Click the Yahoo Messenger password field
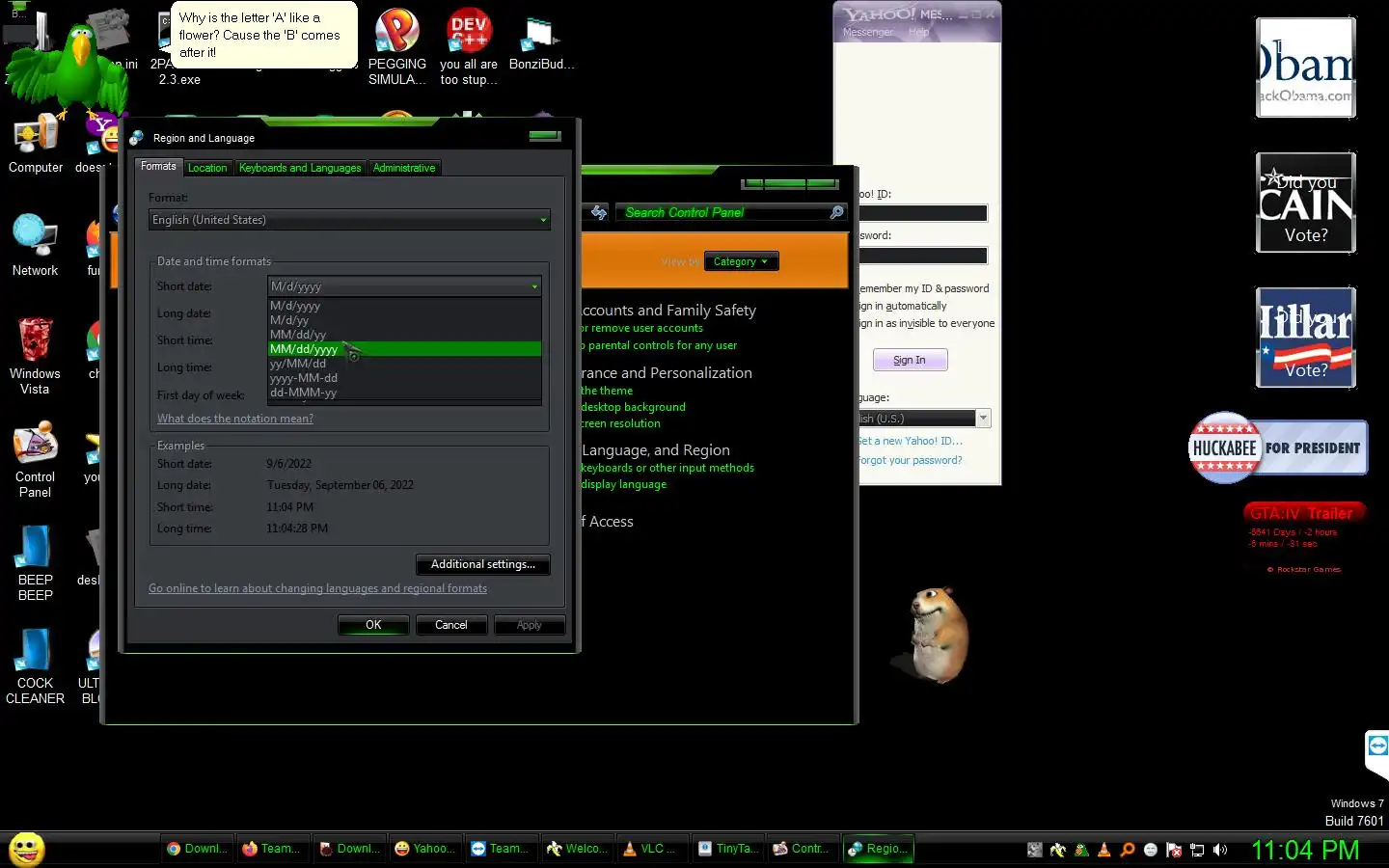The height and width of the screenshot is (868, 1389). (x=923, y=256)
